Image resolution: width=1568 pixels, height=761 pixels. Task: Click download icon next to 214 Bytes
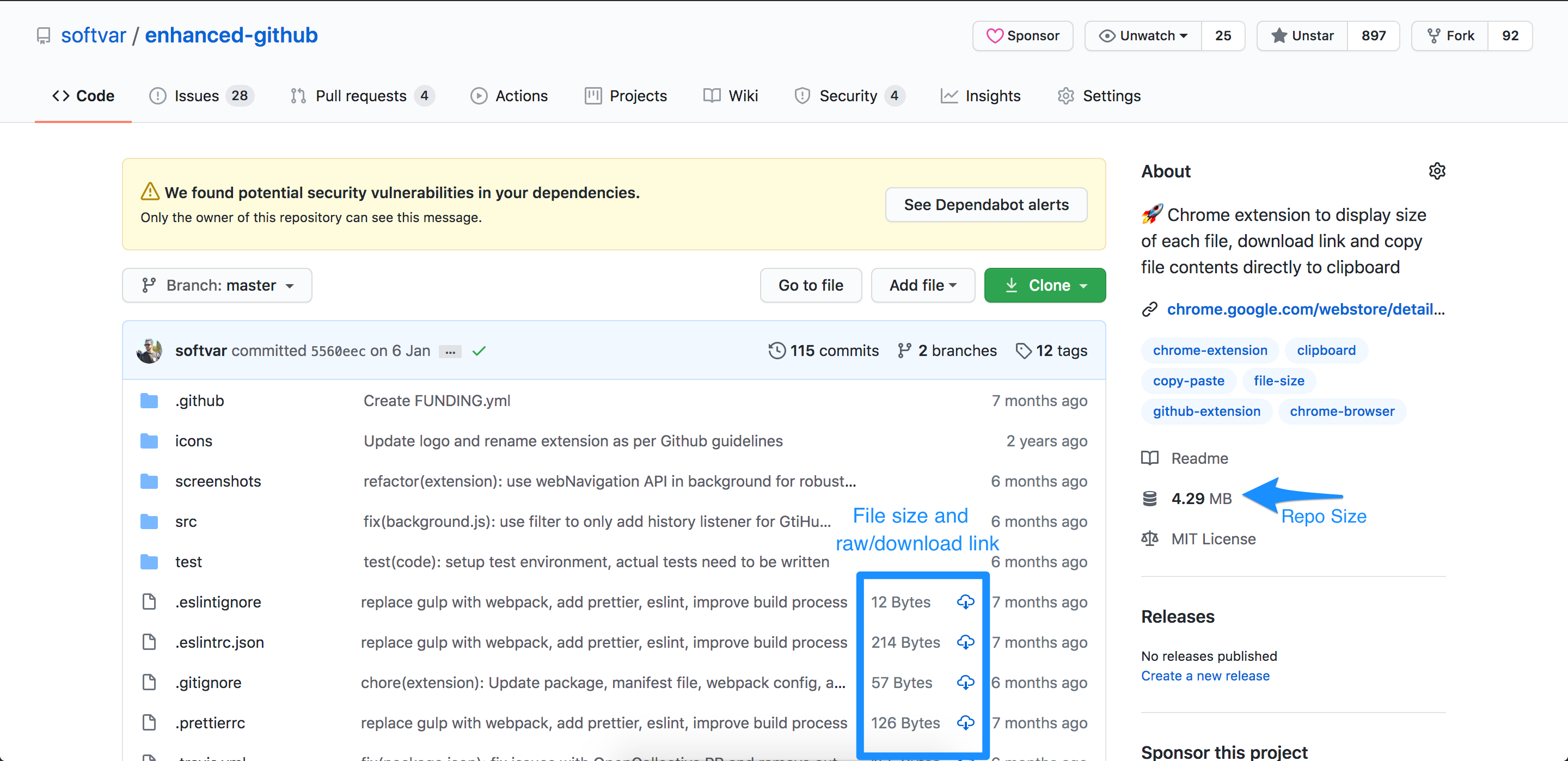coord(965,642)
